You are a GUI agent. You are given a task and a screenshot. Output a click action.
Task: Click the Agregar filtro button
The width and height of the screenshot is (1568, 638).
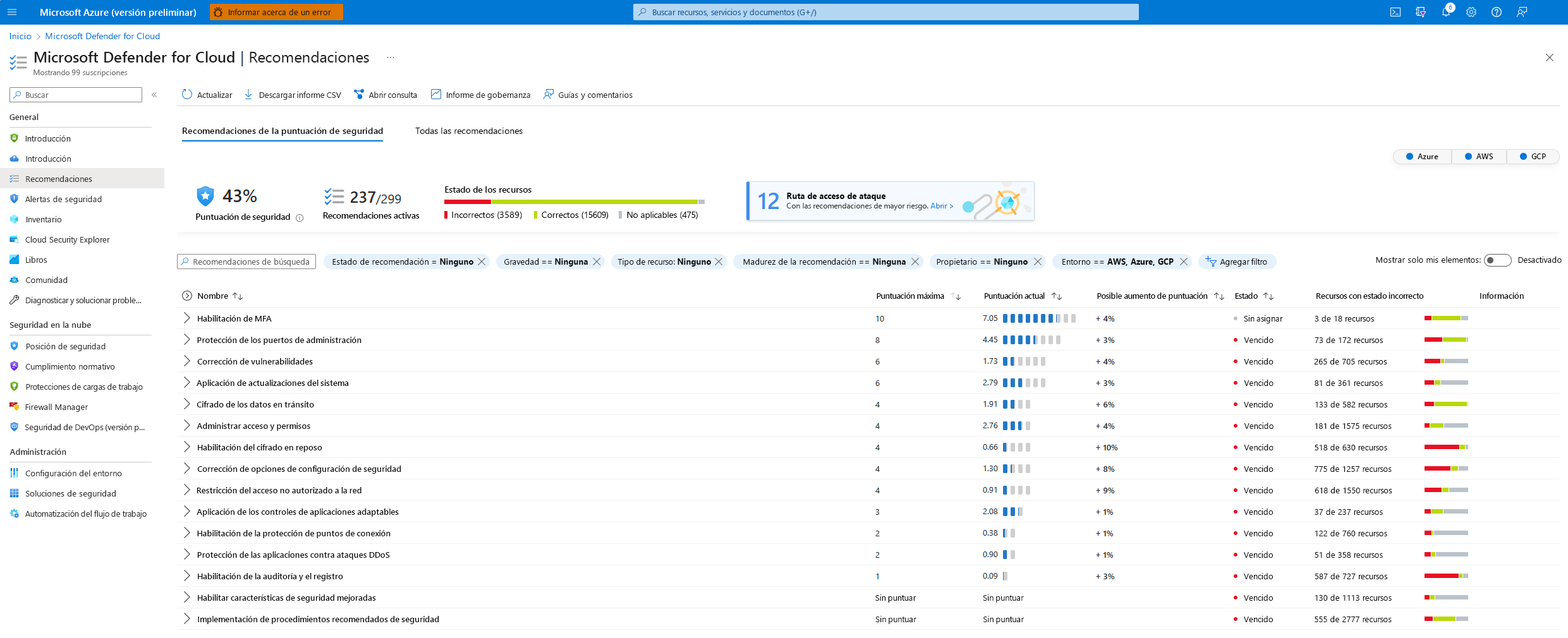(1237, 262)
